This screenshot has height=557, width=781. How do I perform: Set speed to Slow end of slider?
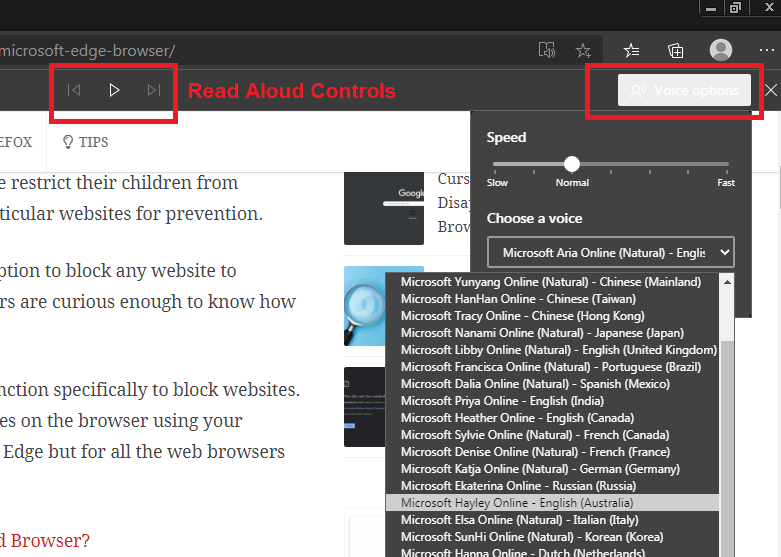tap(495, 164)
